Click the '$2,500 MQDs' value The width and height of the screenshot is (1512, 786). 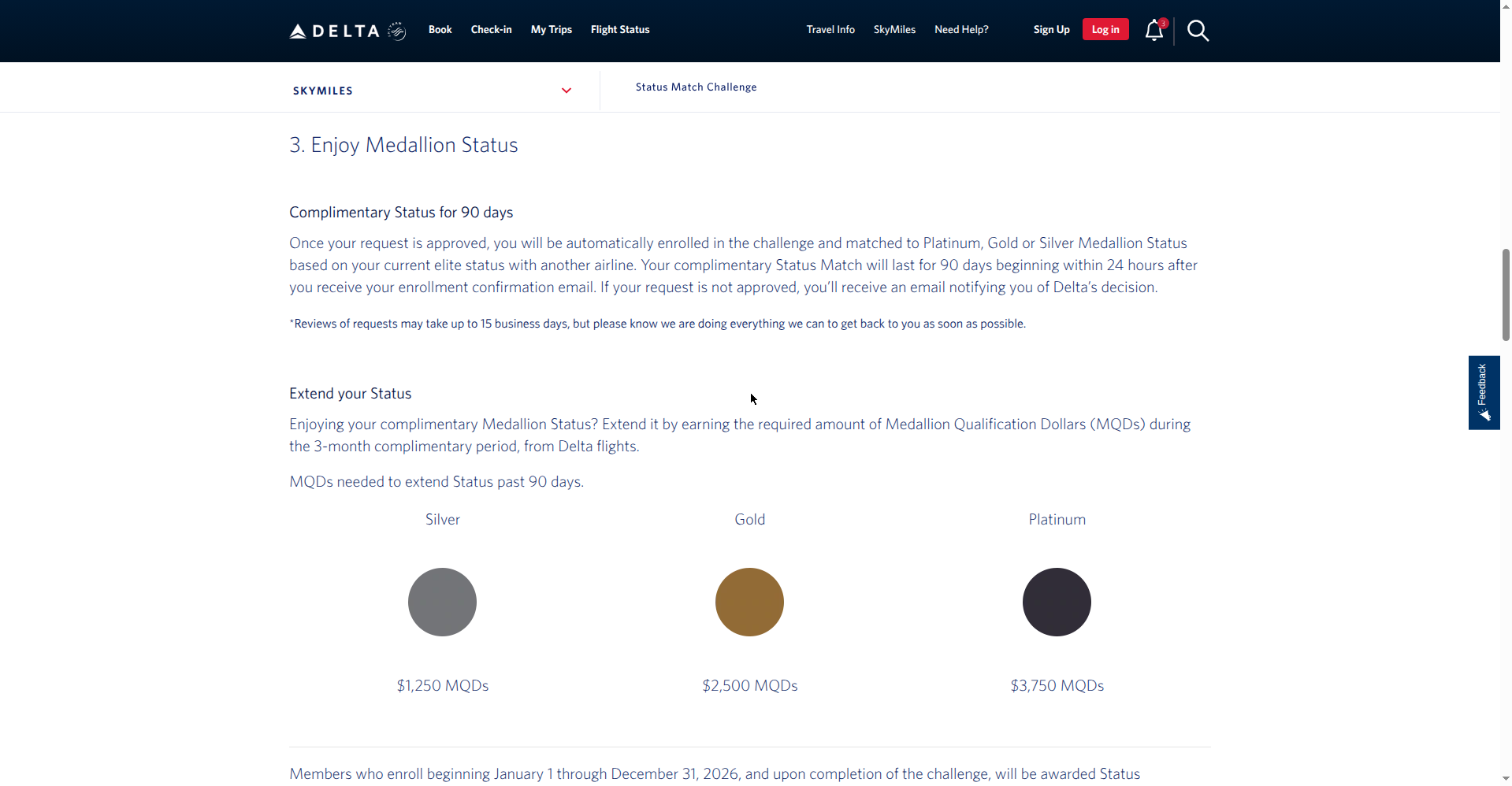750,686
